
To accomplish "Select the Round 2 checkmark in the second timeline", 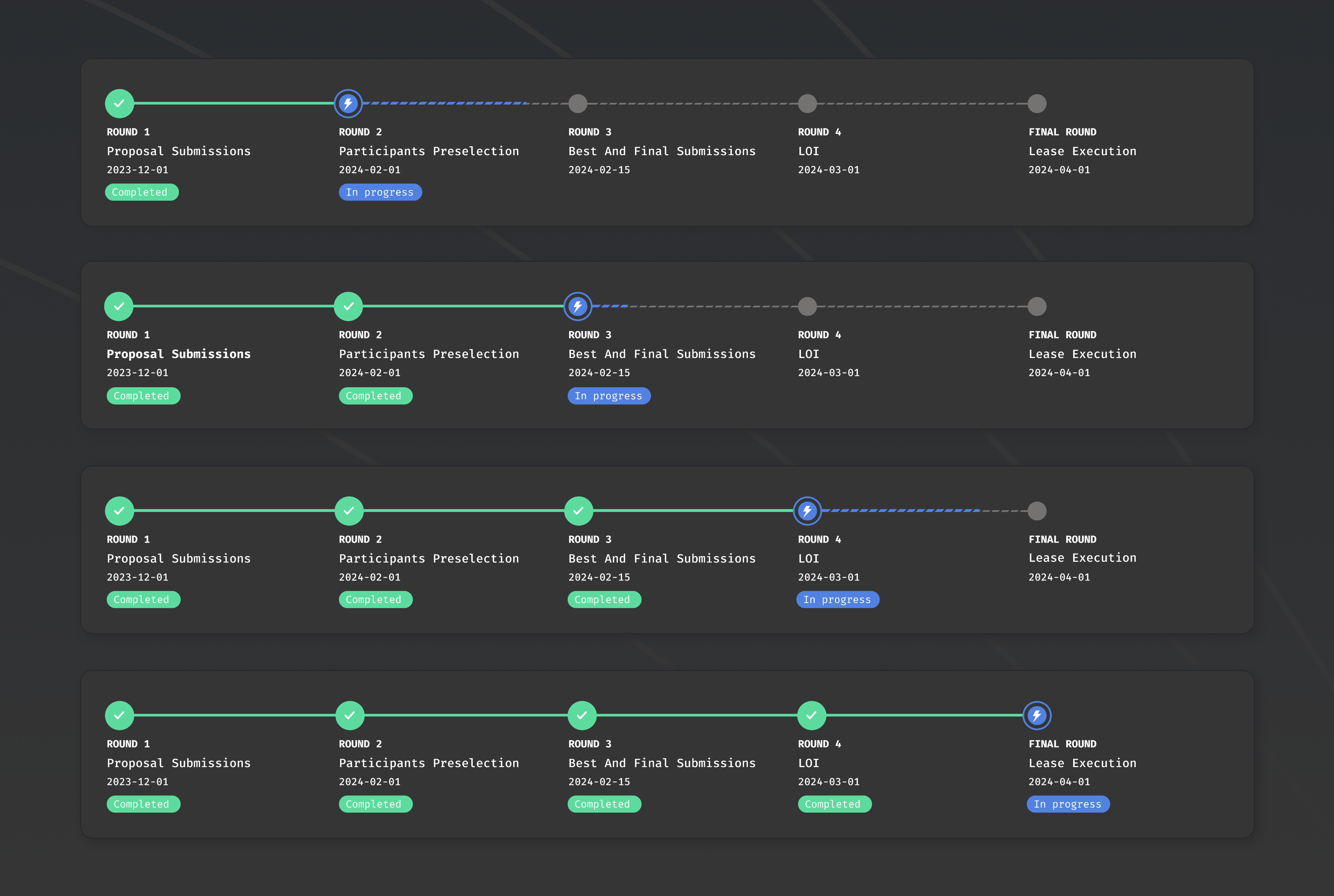I will coord(349,306).
